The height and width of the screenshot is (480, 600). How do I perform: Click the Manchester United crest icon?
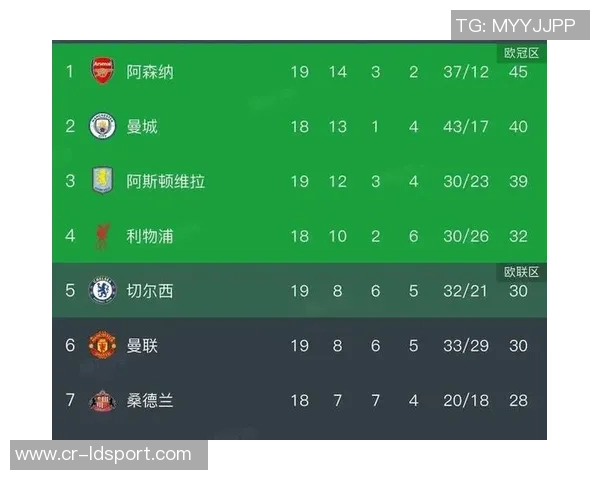click(x=103, y=346)
